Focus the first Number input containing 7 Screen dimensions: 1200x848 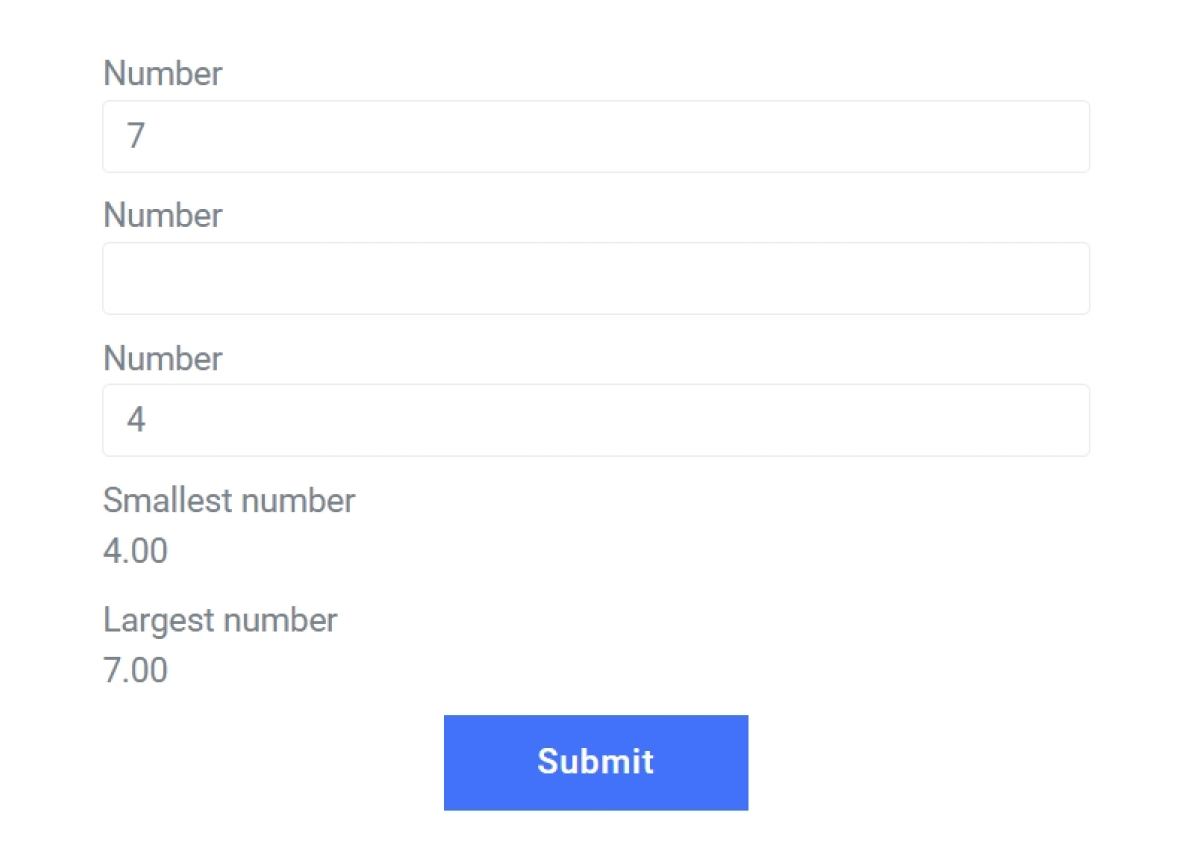(595, 136)
